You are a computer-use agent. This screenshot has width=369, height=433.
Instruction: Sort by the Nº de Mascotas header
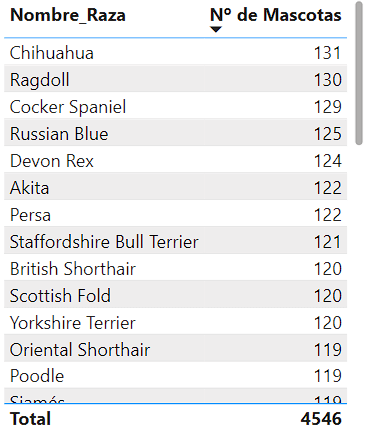pyautogui.click(x=276, y=15)
